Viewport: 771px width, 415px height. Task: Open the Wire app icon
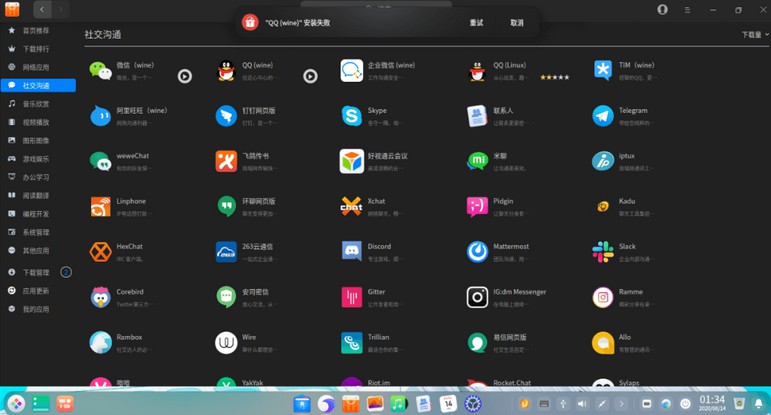[x=226, y=343]
